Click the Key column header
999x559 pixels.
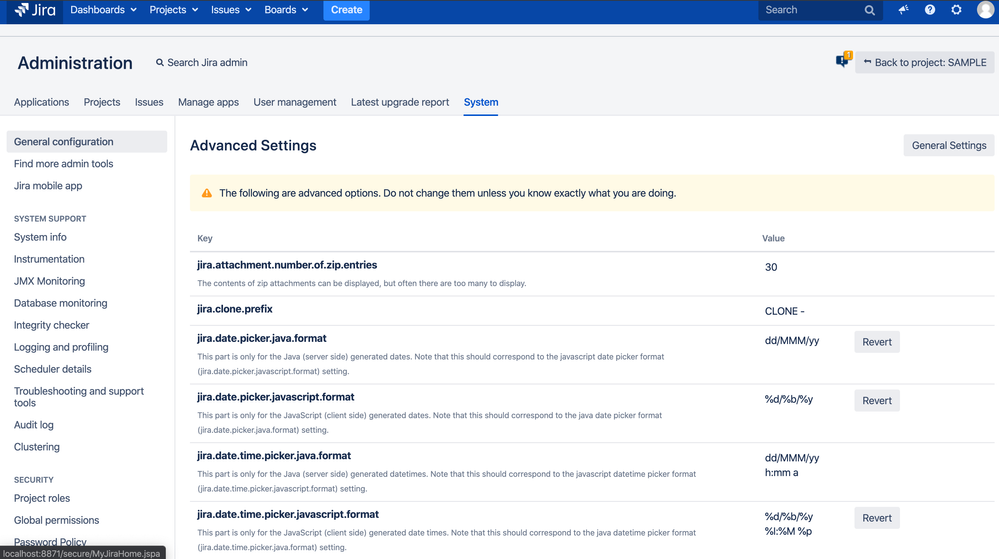[205, 238]
